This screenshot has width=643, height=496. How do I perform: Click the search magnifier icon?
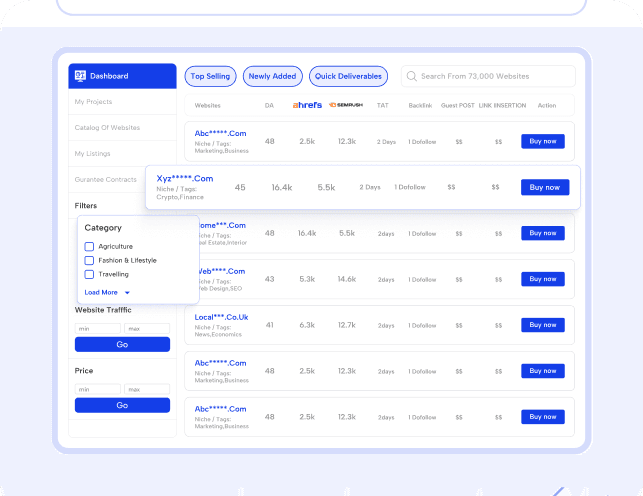(x=411, y=76)
